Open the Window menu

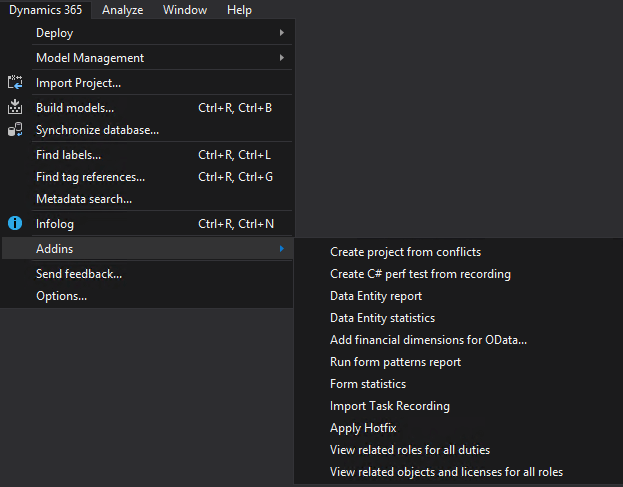185,10
